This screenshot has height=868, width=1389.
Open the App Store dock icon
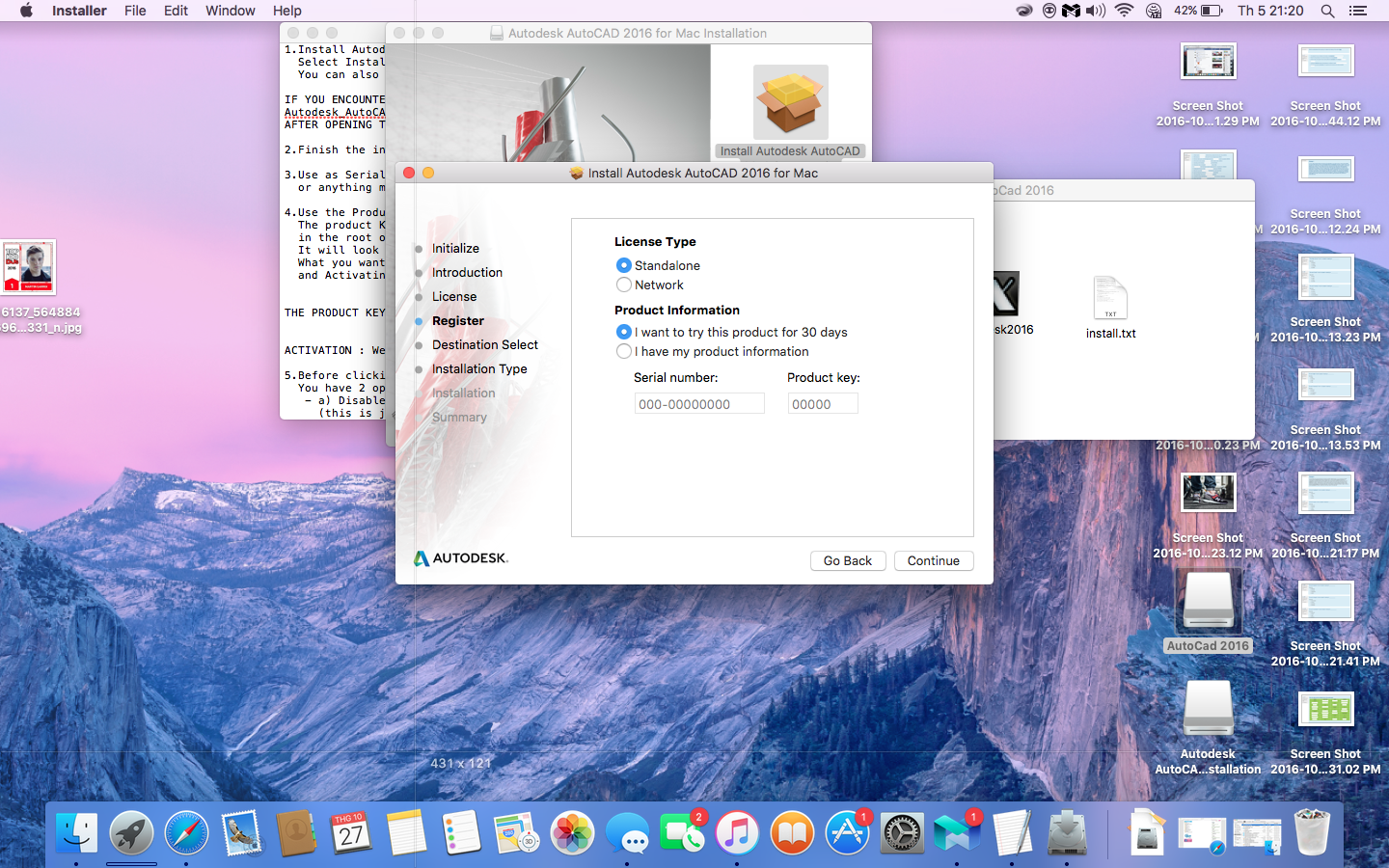tap(847, 832)
